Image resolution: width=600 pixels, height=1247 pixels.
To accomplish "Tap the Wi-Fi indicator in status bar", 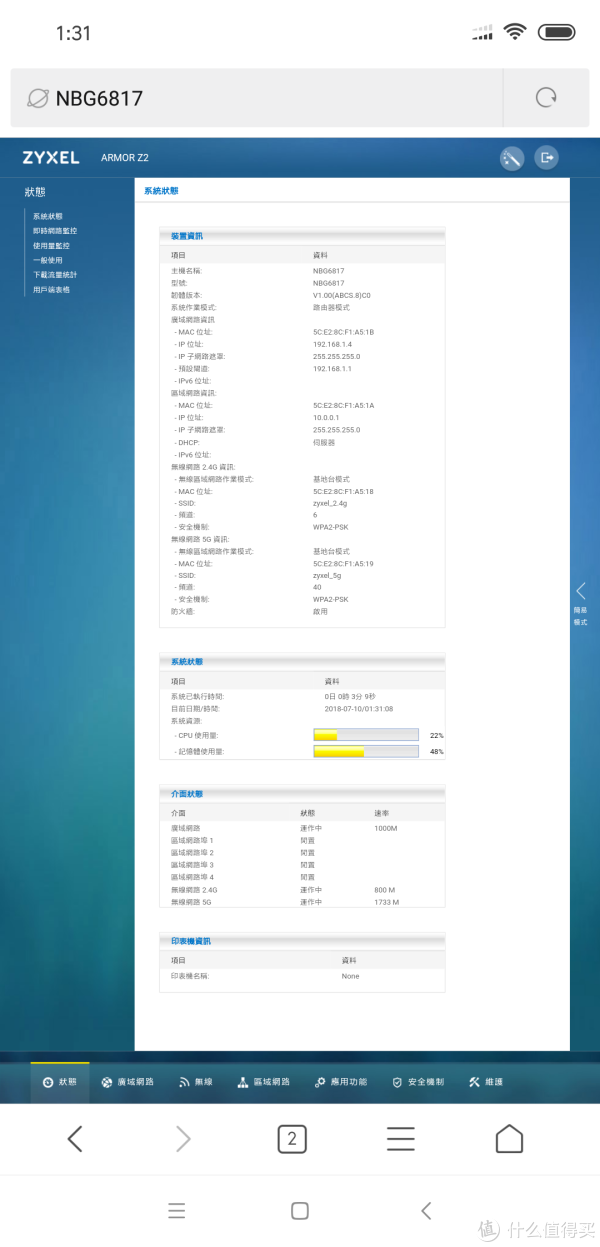I will click(515, 32).
